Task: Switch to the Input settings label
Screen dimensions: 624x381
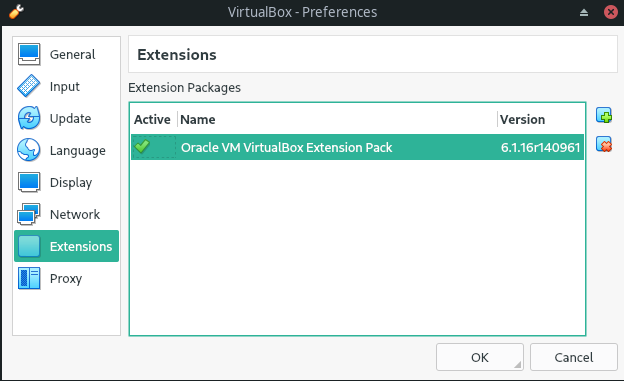Action: pos(64,86)
